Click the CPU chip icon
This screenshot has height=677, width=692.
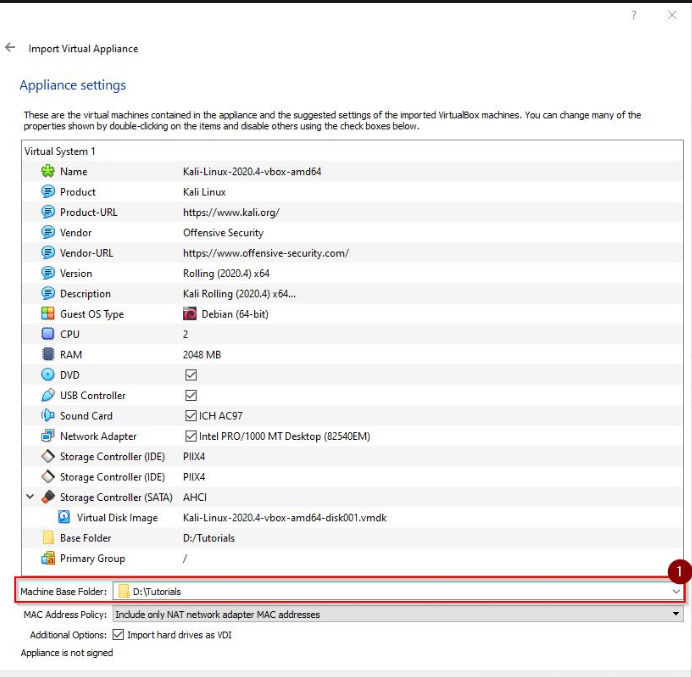(48, 334)
